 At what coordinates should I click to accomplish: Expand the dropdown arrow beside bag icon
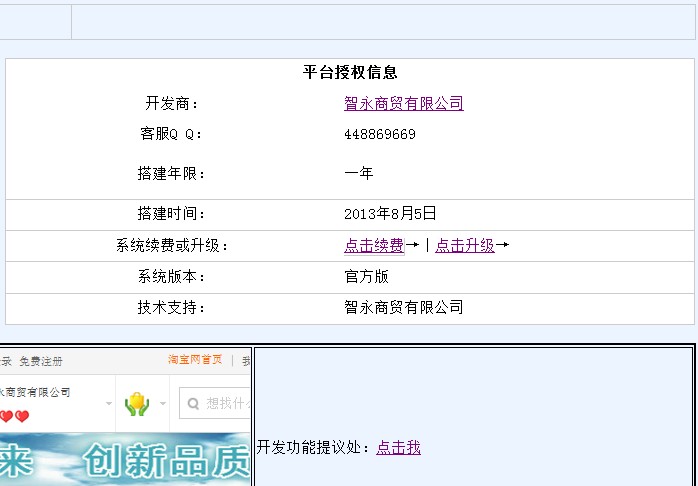click(162, 404)
